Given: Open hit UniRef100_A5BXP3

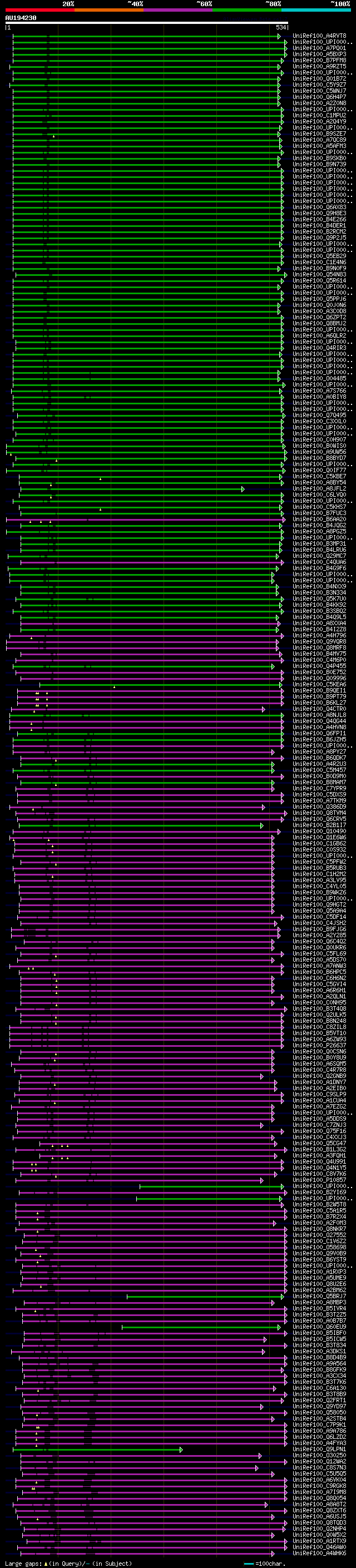Looking at the screenshot, I should [x=319, y=54].
